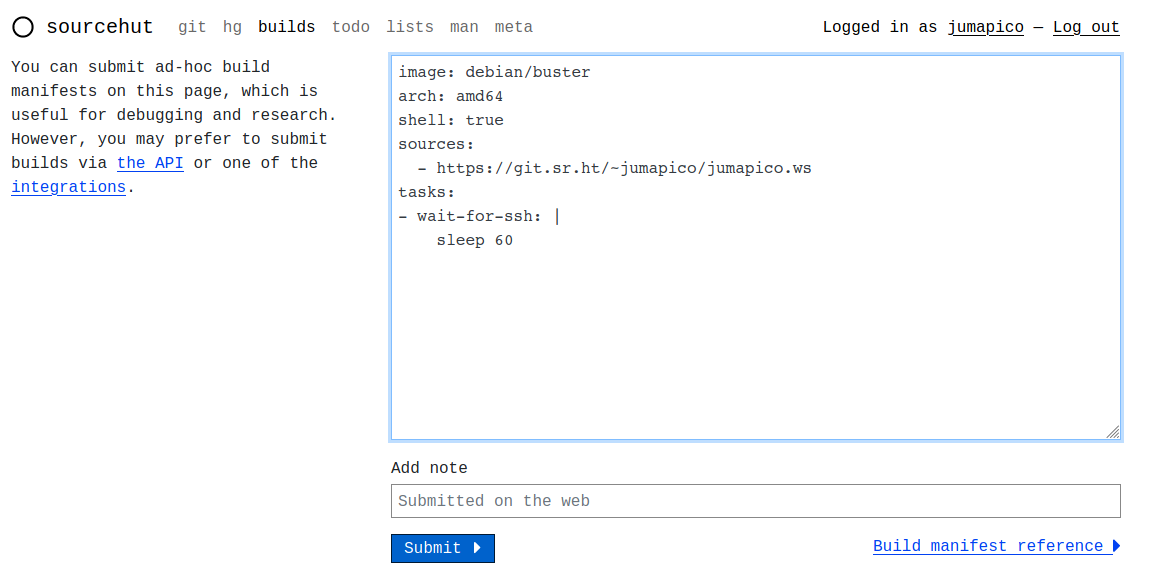Click the arrow after Build manifest reference
Screen dimensions: 1149x573
pos(1116,546)
